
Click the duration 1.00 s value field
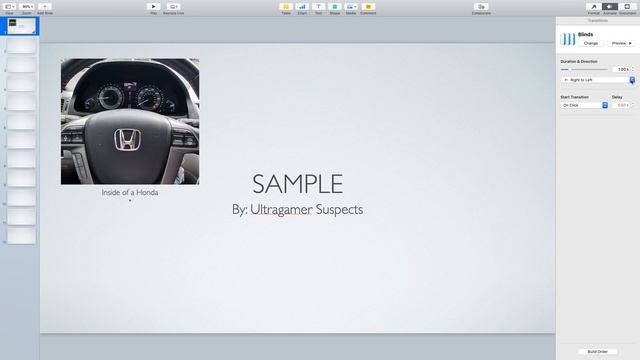click(x=622, y=70)
